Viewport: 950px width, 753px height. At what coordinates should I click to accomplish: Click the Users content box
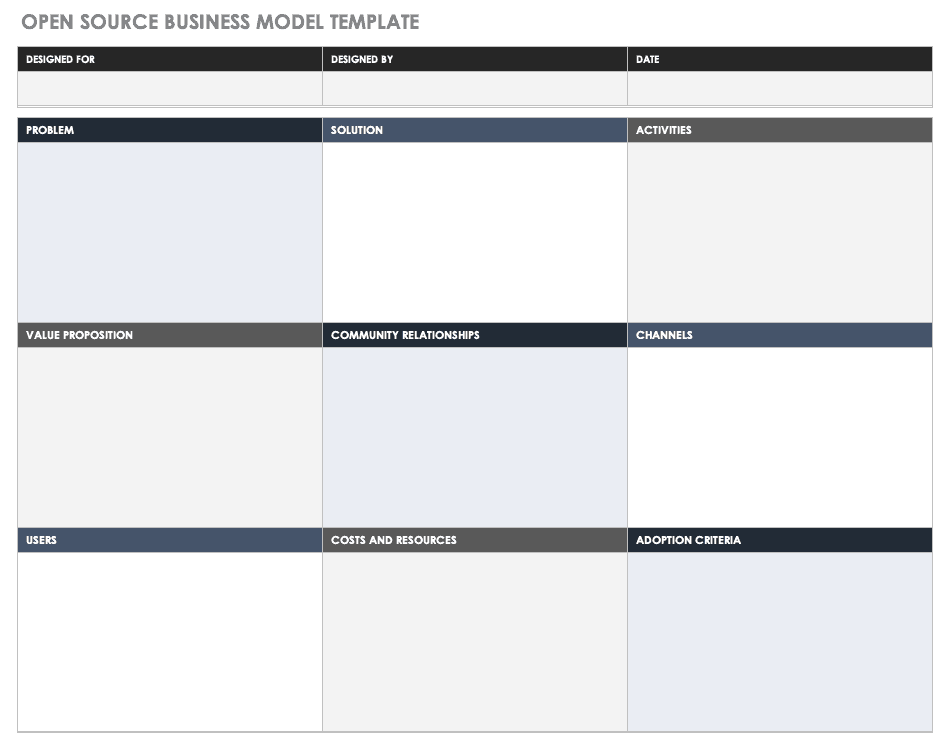click(170, 642)
